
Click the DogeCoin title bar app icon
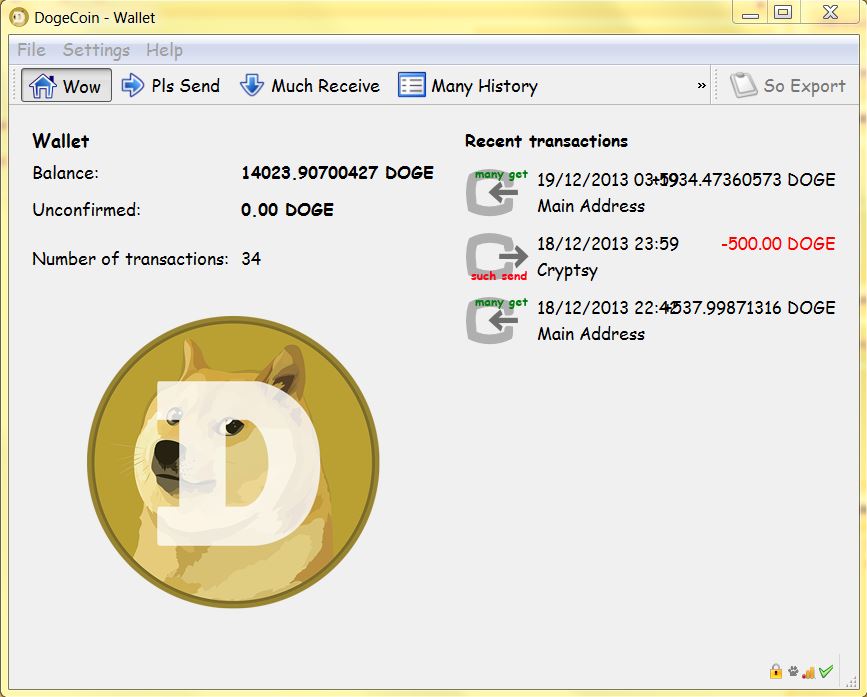18,17
